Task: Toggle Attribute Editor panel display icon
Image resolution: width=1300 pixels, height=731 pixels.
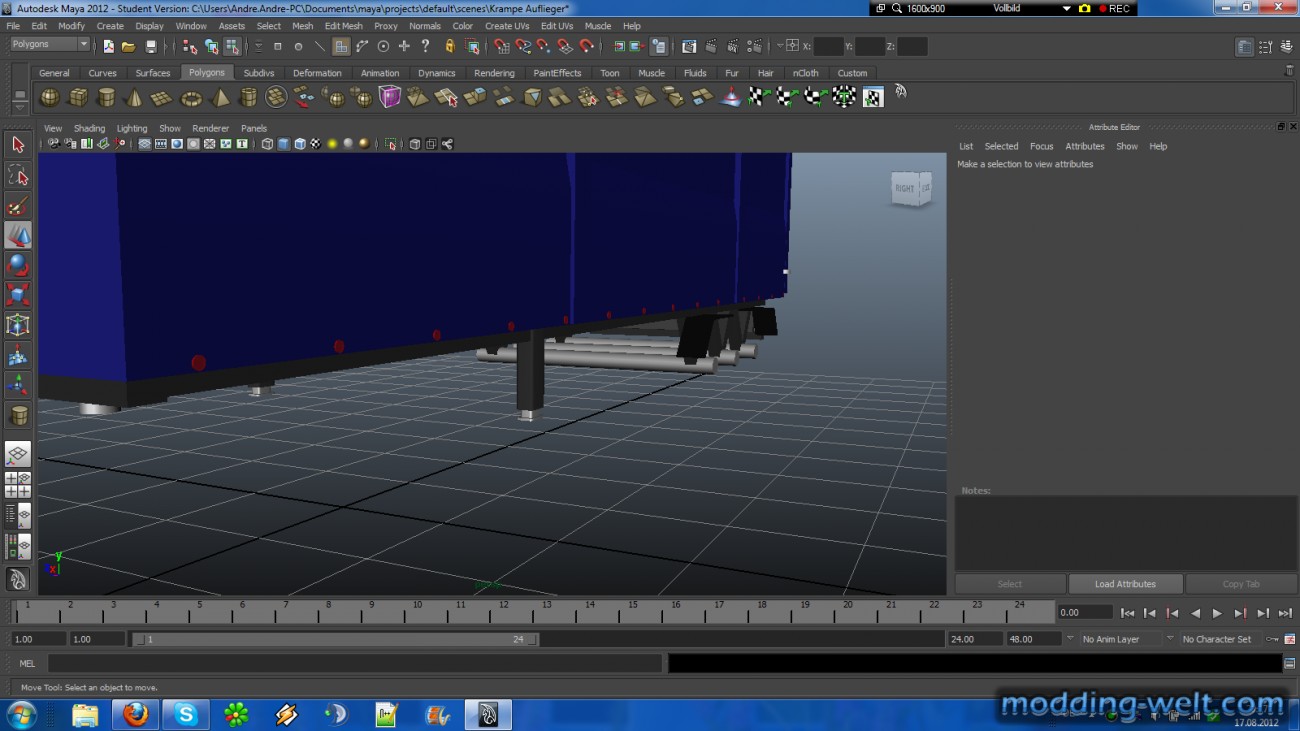Action: tap(1244, 46)
